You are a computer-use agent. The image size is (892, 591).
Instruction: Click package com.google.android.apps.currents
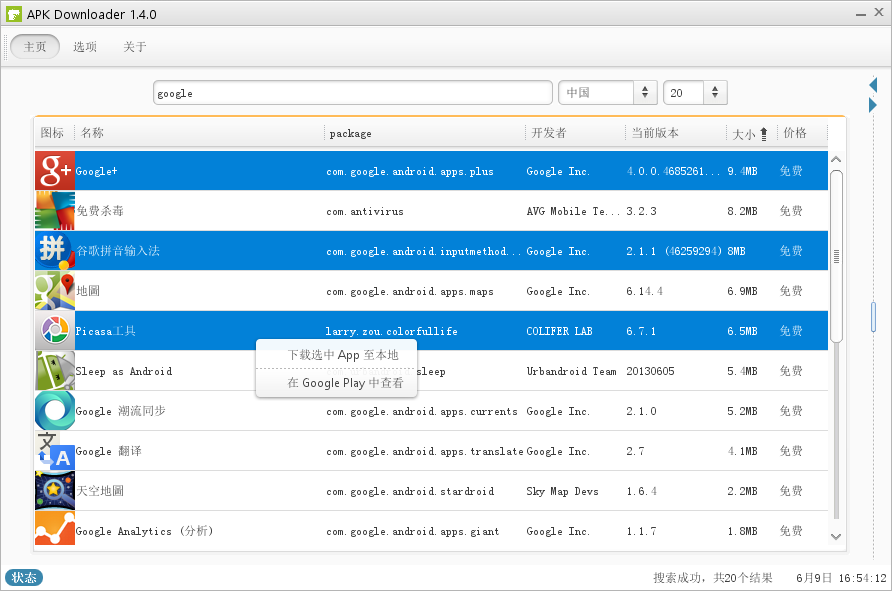[x=422, y=411]
